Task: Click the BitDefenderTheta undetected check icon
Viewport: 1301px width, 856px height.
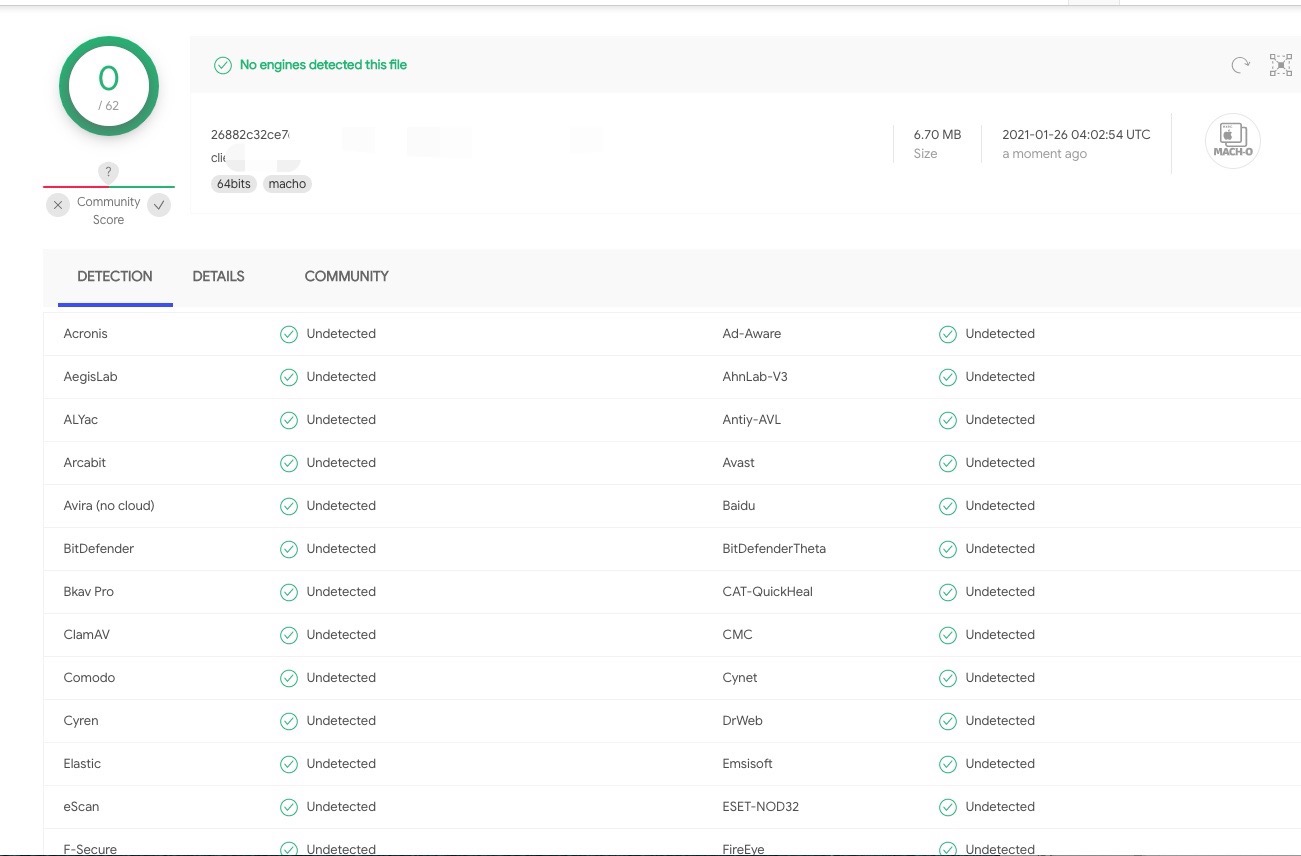Action: (948, 549)
